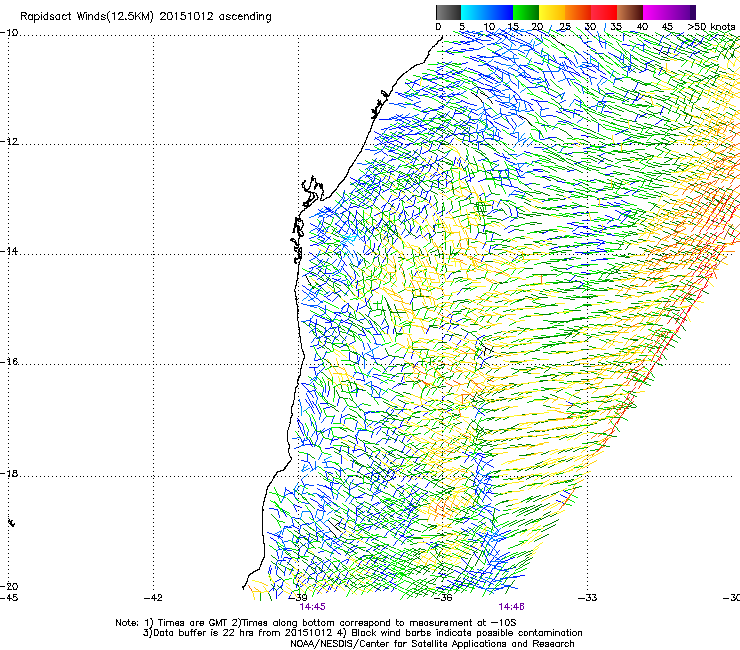
Task: Click the purple 14:45 time label
Action: coord(312,607)
